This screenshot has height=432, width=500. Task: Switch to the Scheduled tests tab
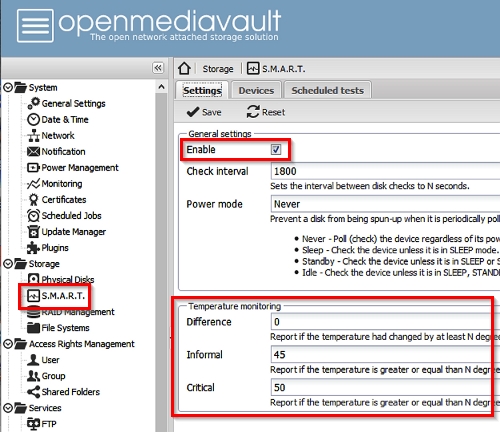327,90
